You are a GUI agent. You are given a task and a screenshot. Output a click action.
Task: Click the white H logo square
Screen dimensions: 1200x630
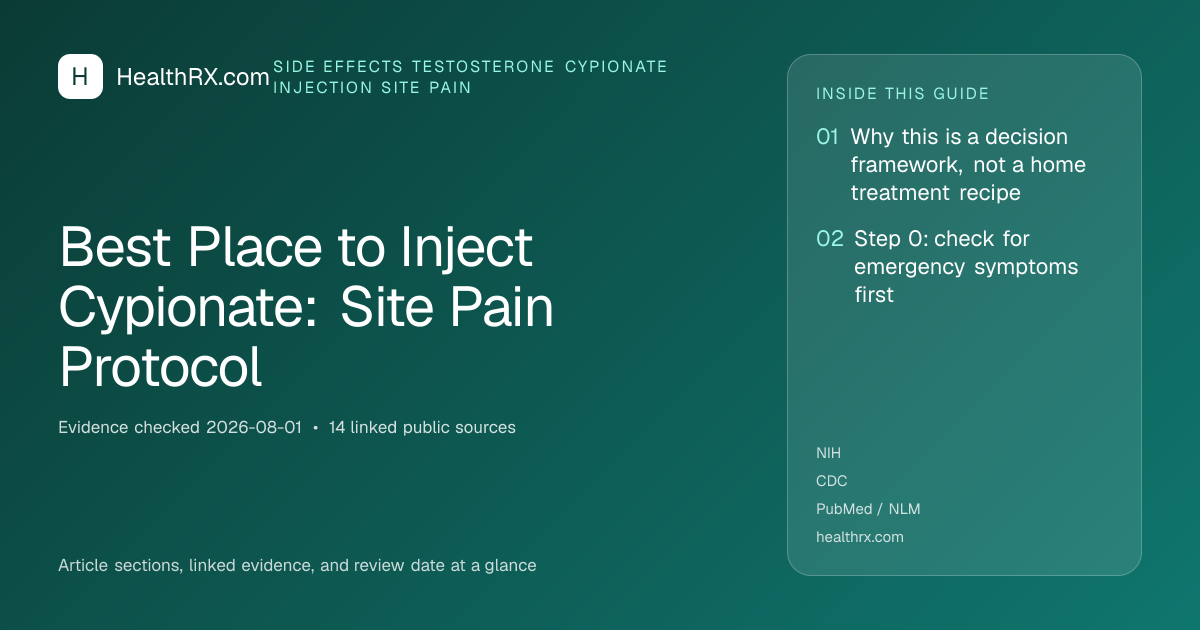80,77
